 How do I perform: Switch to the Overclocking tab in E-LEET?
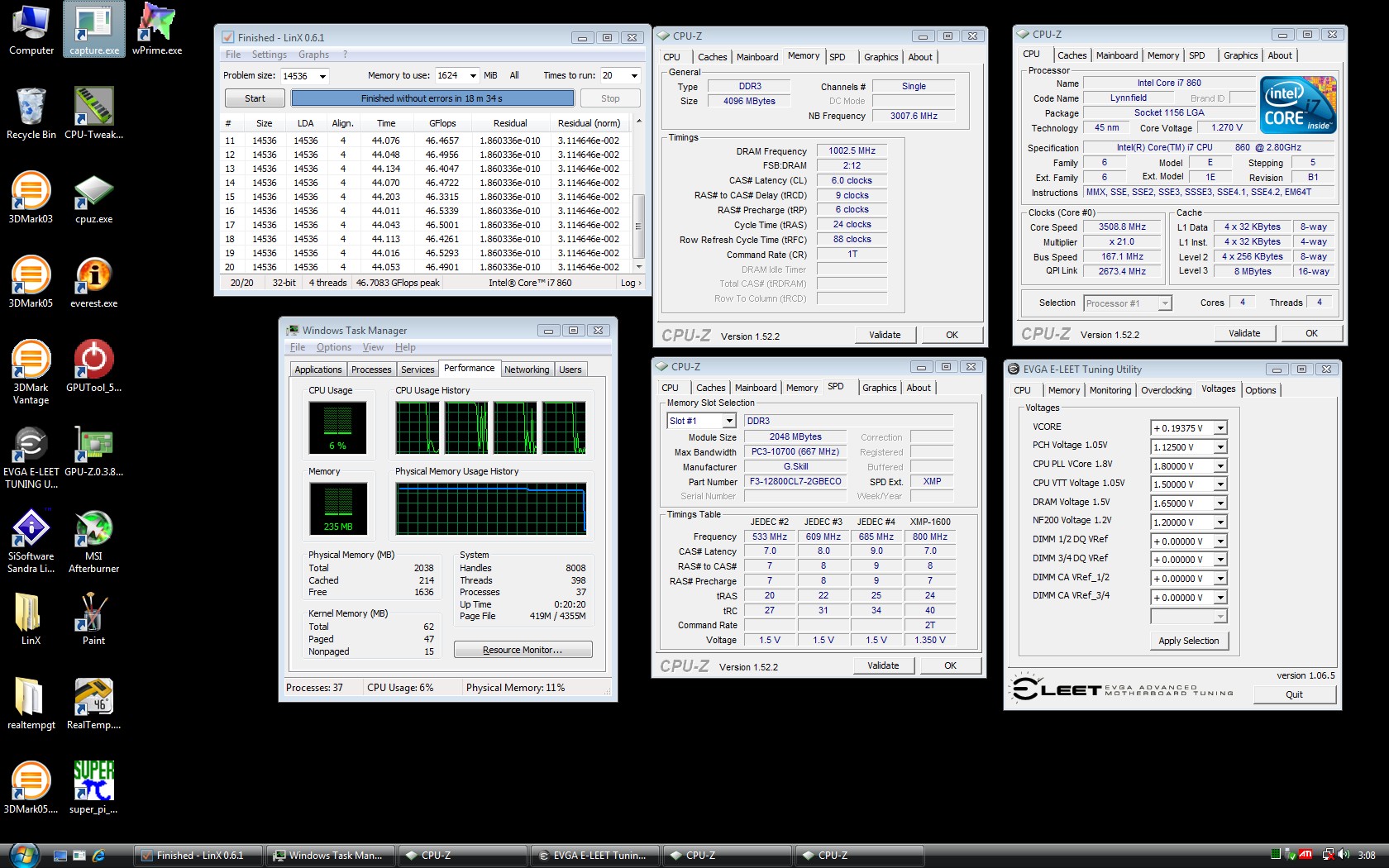pyautogui.click(x=1166, y=390)
